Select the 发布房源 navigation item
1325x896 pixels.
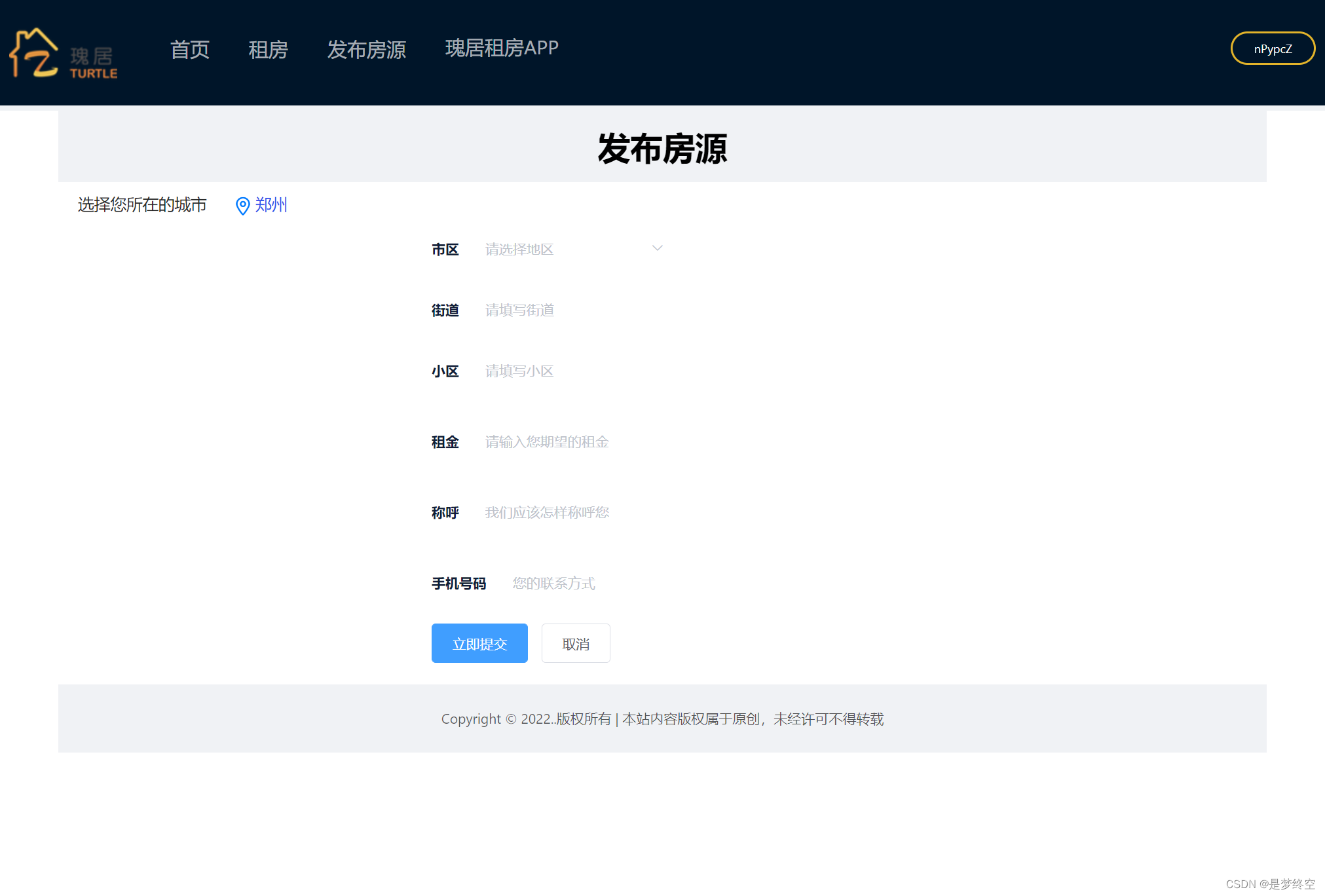coord(366,50)
